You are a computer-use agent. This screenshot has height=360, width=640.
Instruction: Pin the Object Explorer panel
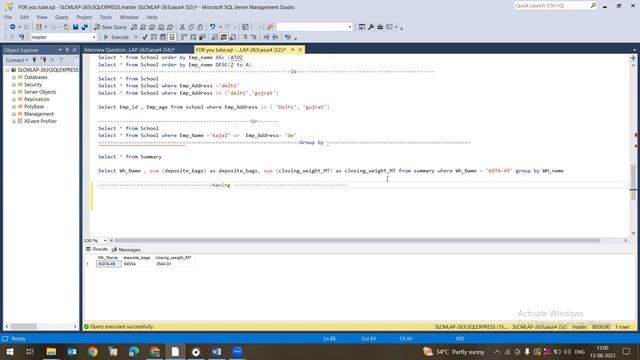coord(67,50)
